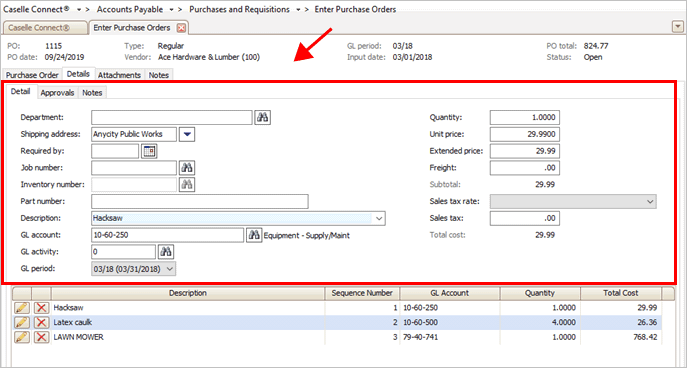
Task: Click the GL account field 10-60-250
Action: (x=167, y=235)
